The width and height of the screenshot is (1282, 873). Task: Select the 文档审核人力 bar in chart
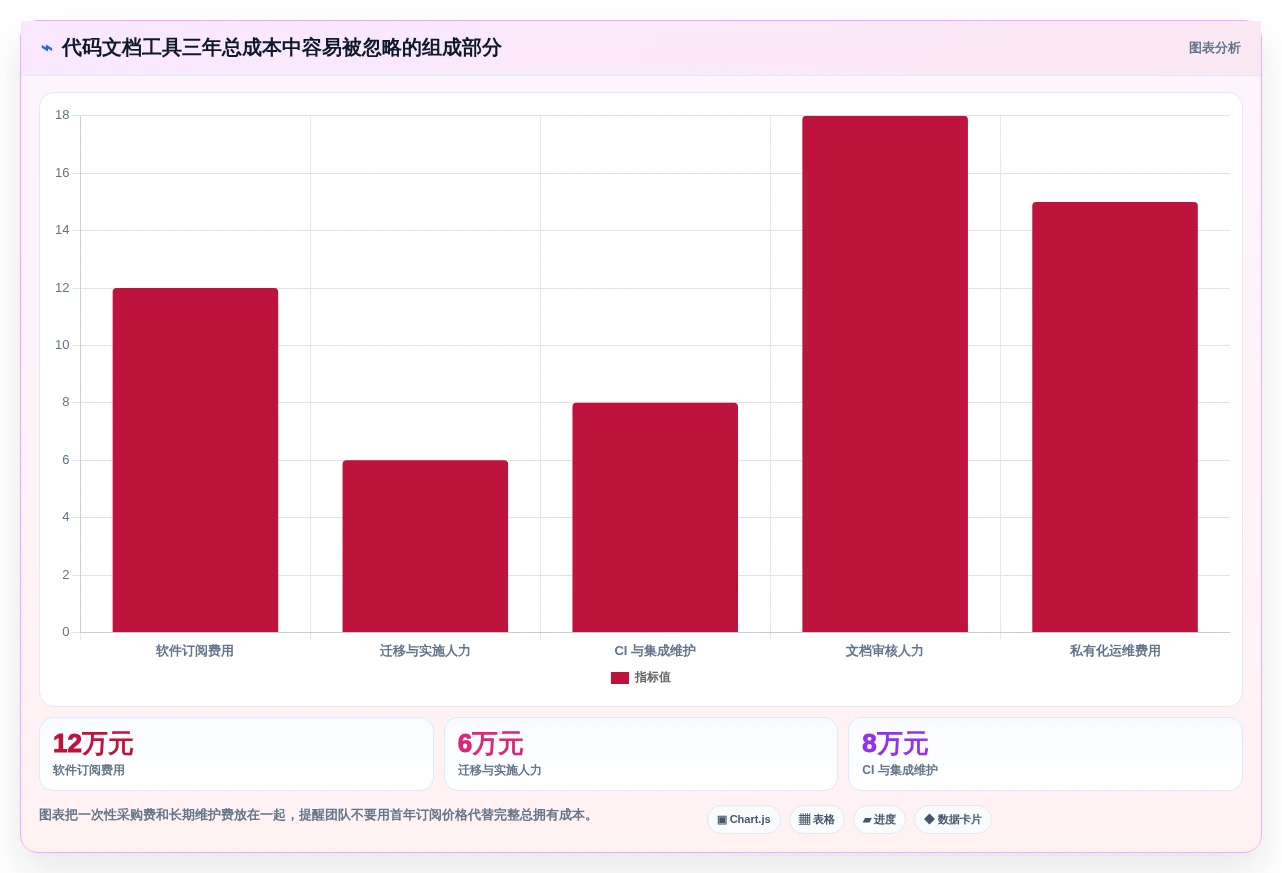[885, 374]
